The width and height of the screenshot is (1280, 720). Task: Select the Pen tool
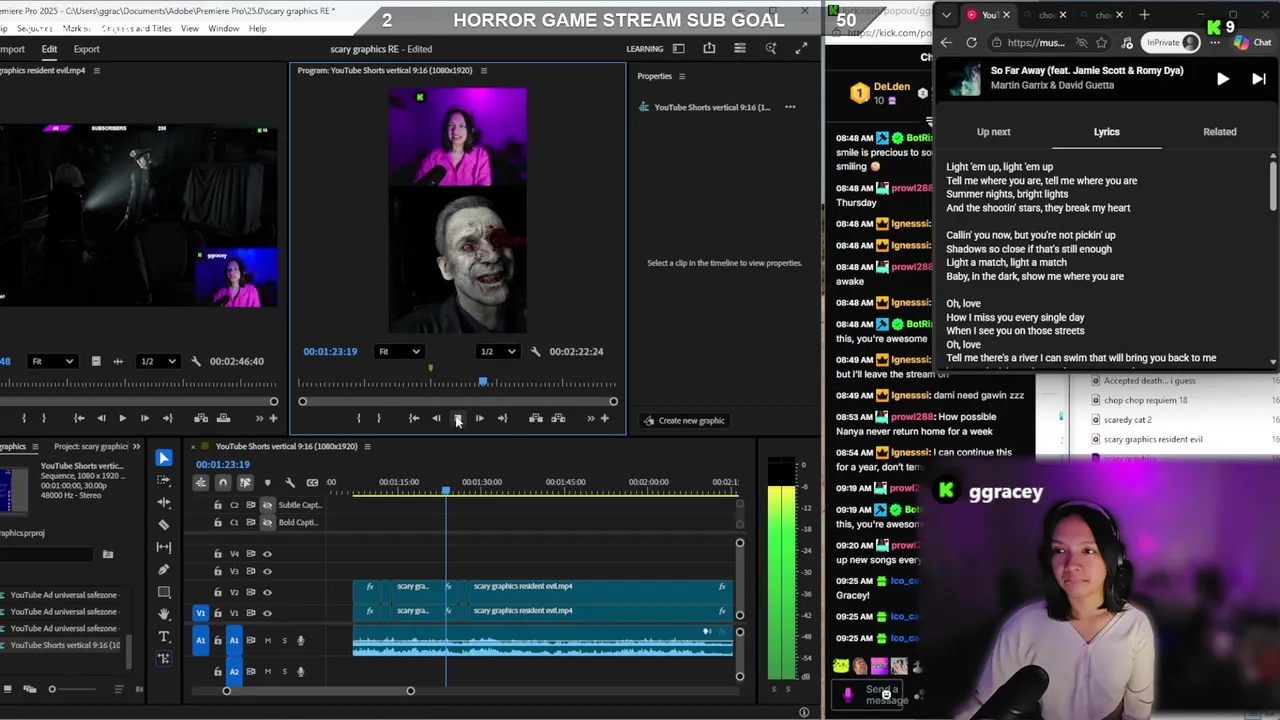[164, 569]
